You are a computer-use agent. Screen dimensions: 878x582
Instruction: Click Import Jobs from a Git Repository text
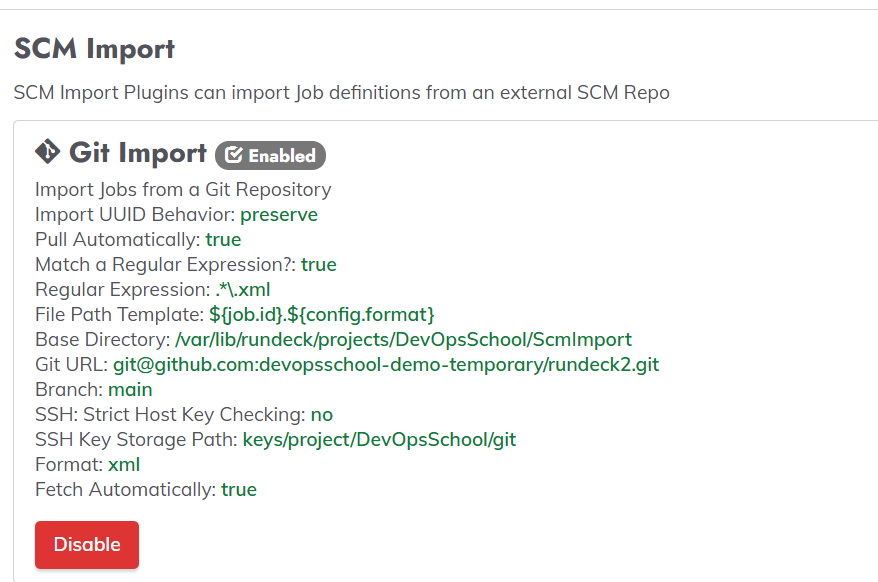coord(183,190)
